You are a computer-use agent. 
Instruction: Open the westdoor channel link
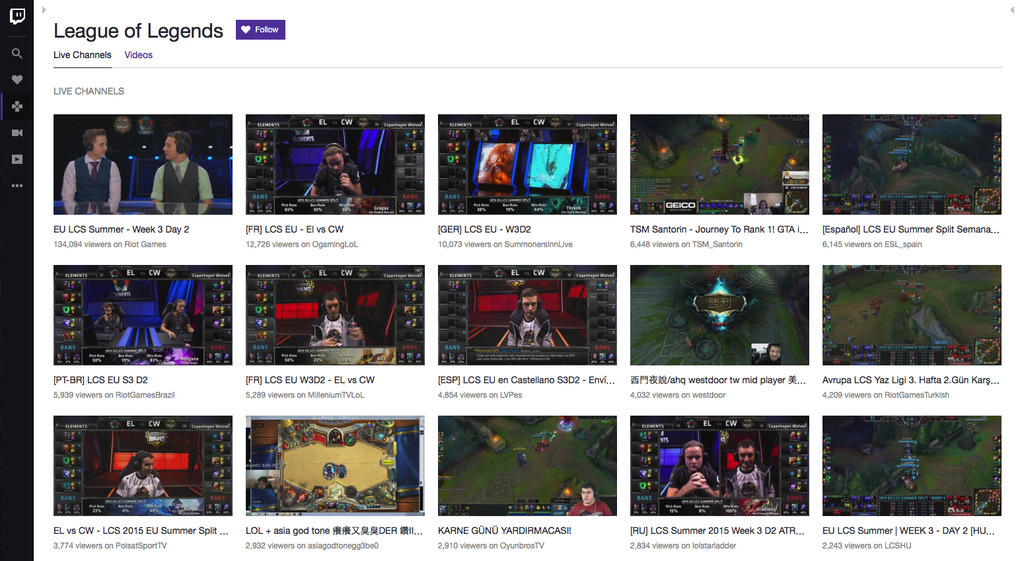pos(708,395)
